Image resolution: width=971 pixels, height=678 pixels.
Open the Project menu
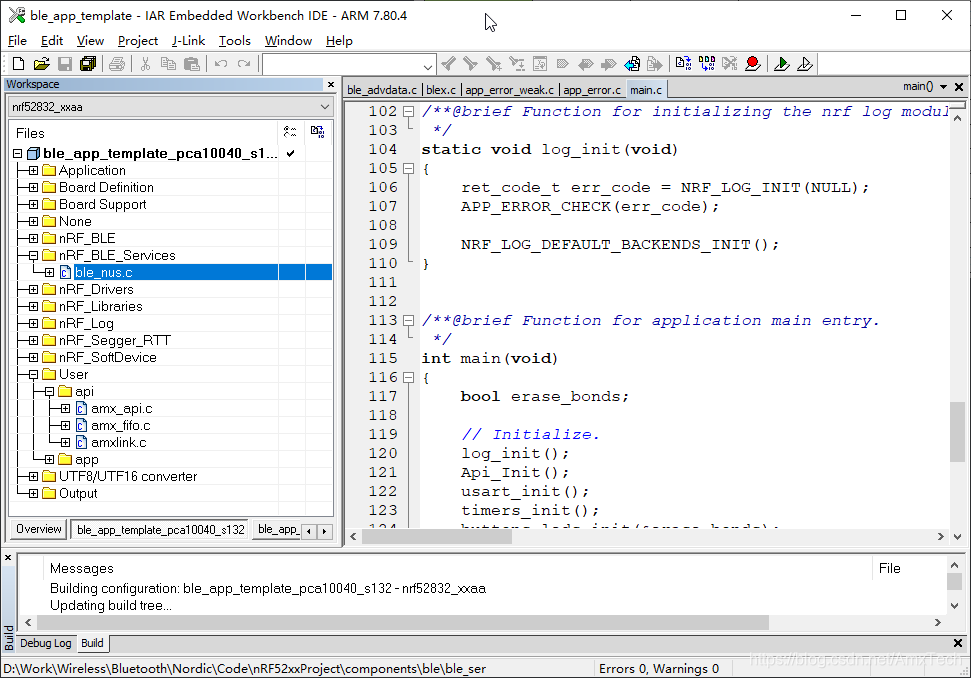tap(137, 41)
